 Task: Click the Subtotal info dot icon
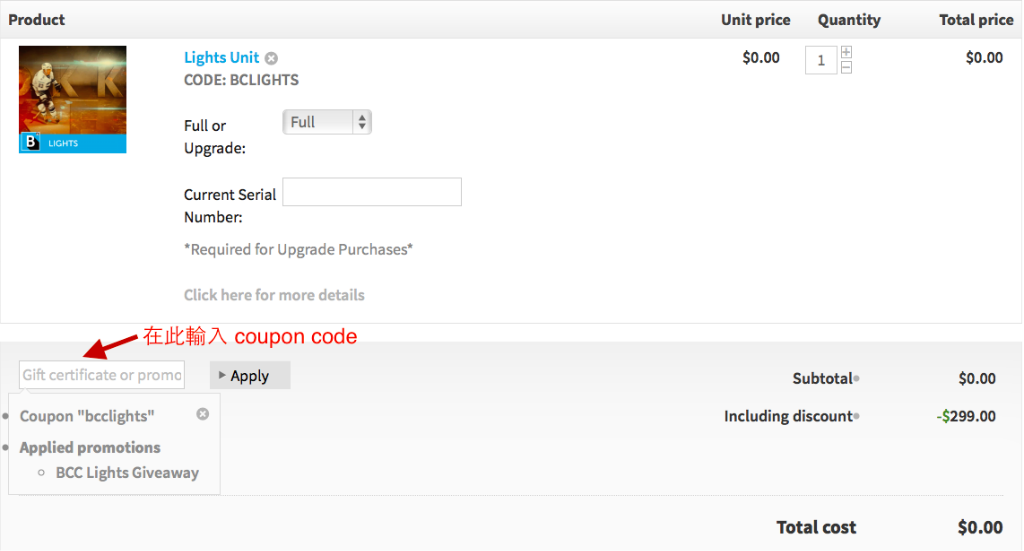tap(856, 378)
